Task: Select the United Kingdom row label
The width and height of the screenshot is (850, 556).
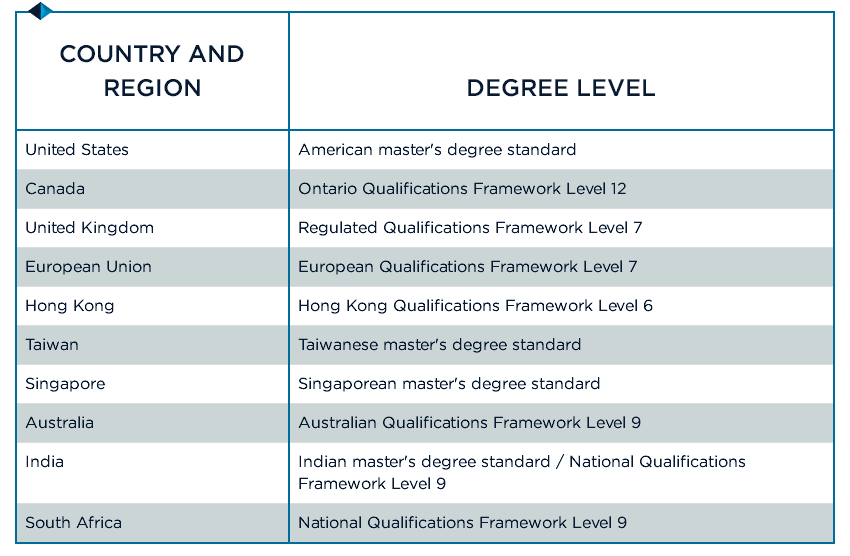Action: point(90,228)
